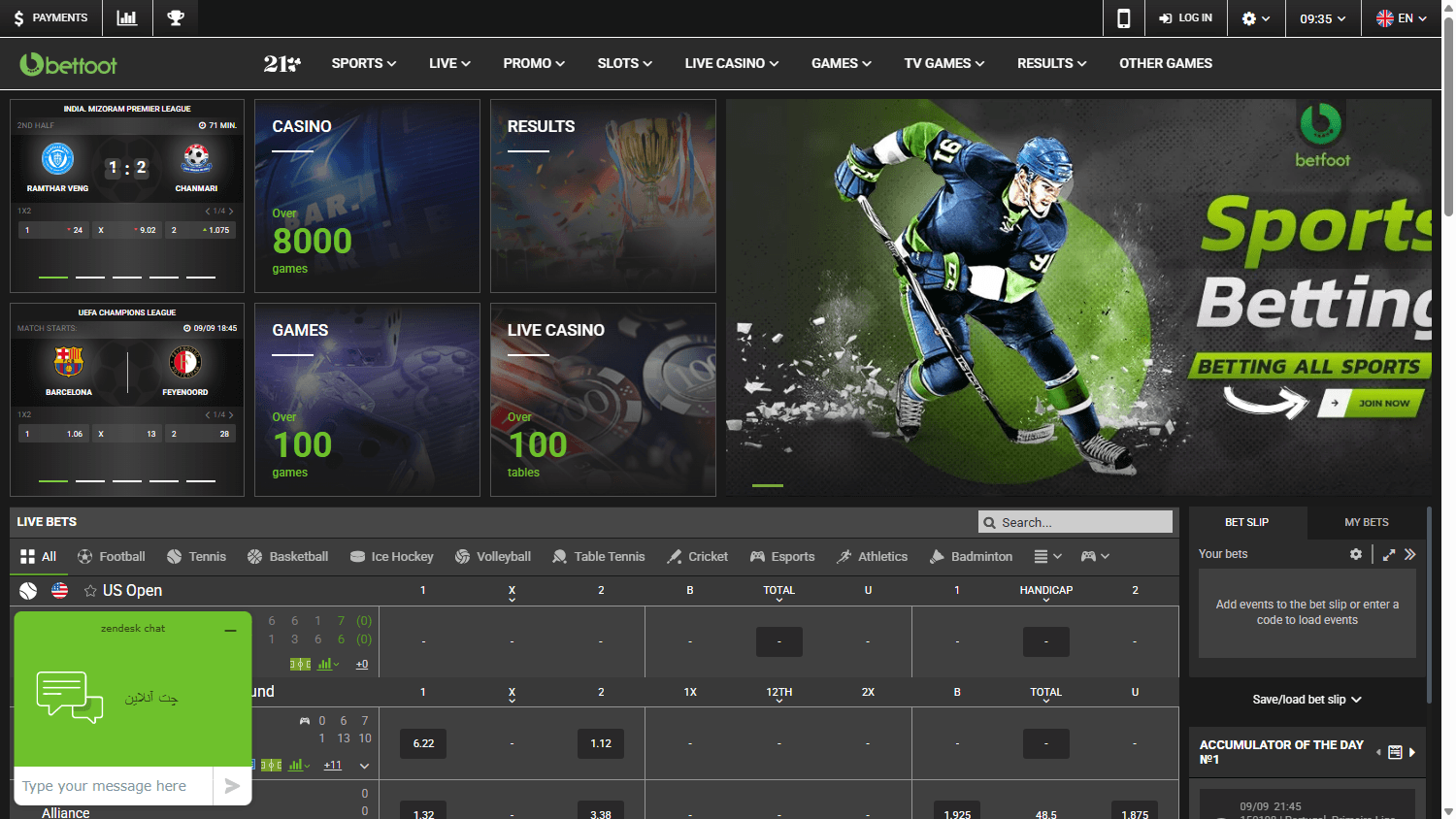Expand the more sports list dropdown
1456x819 pixels.
coord(1047,557)
